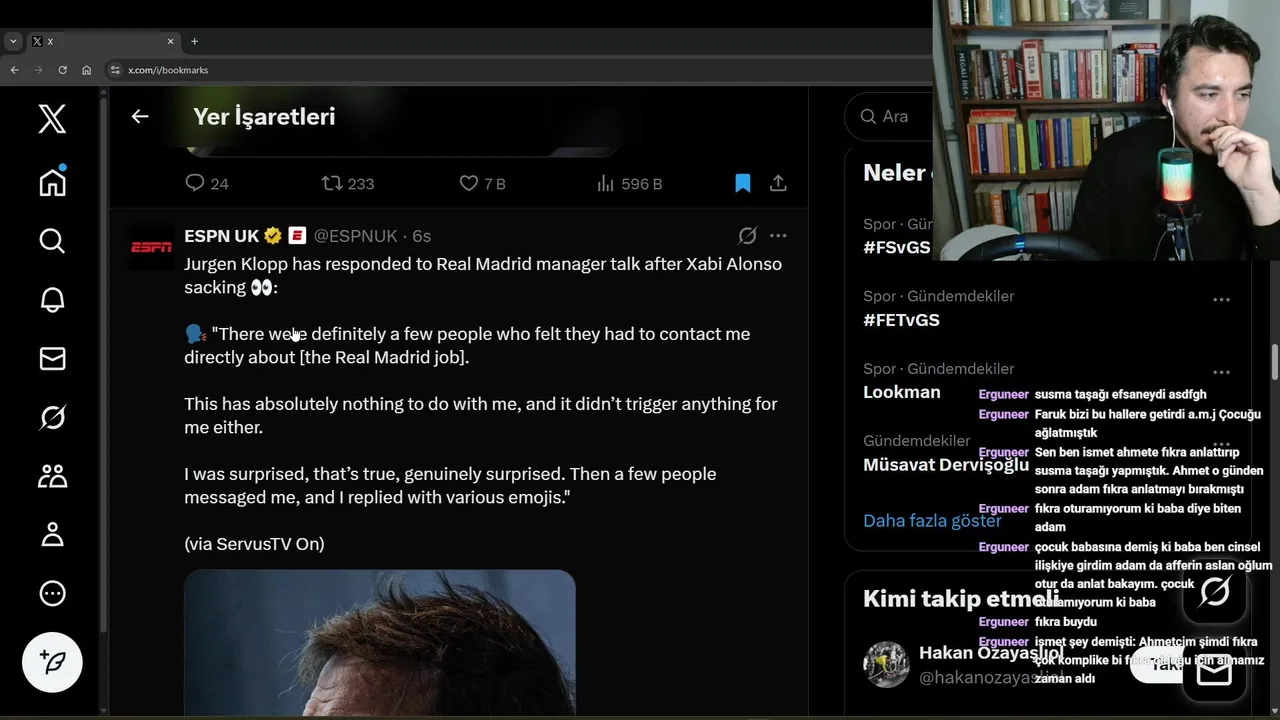Click text '(via ServusTV On)'

pyautogui.click(x=254, y=544)
